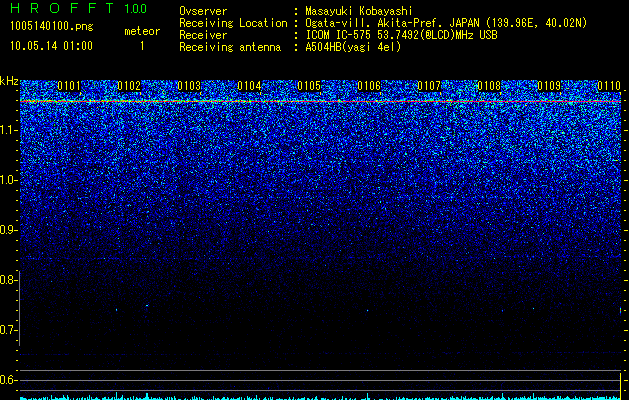Click the 0106 time marker
This screenshot has width=629, height=400.
(x=369, y=86)
